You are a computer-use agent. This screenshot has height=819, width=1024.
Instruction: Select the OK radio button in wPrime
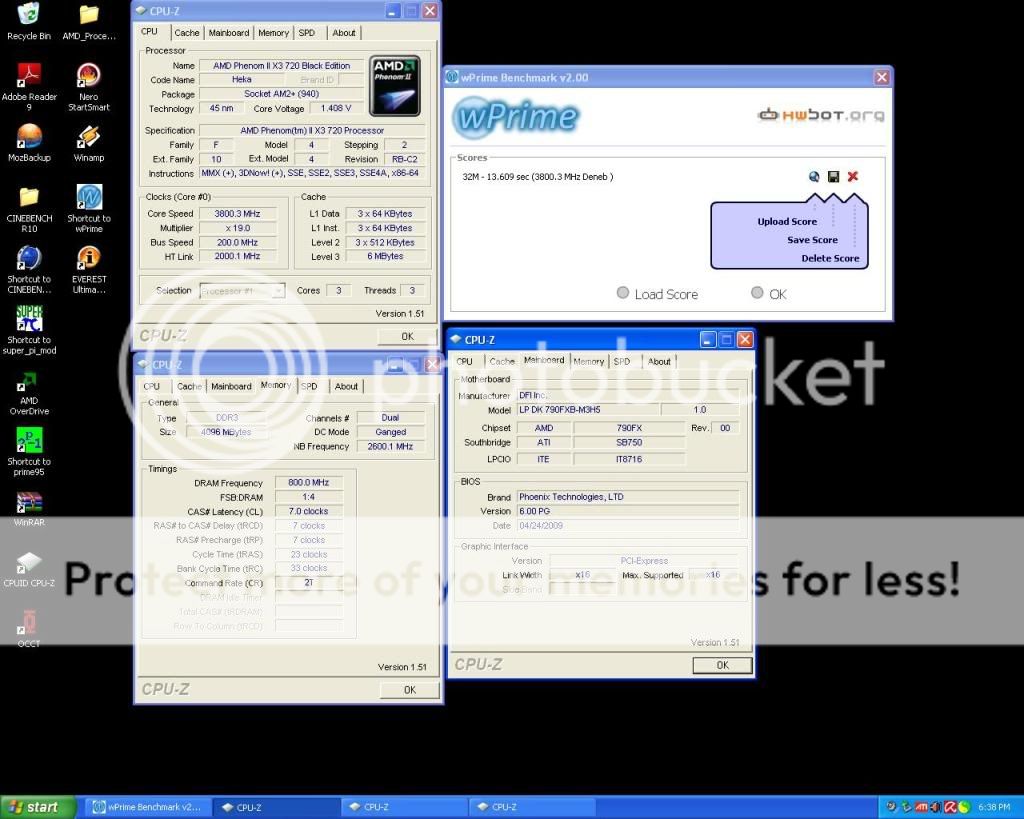[x=757, y=293]
